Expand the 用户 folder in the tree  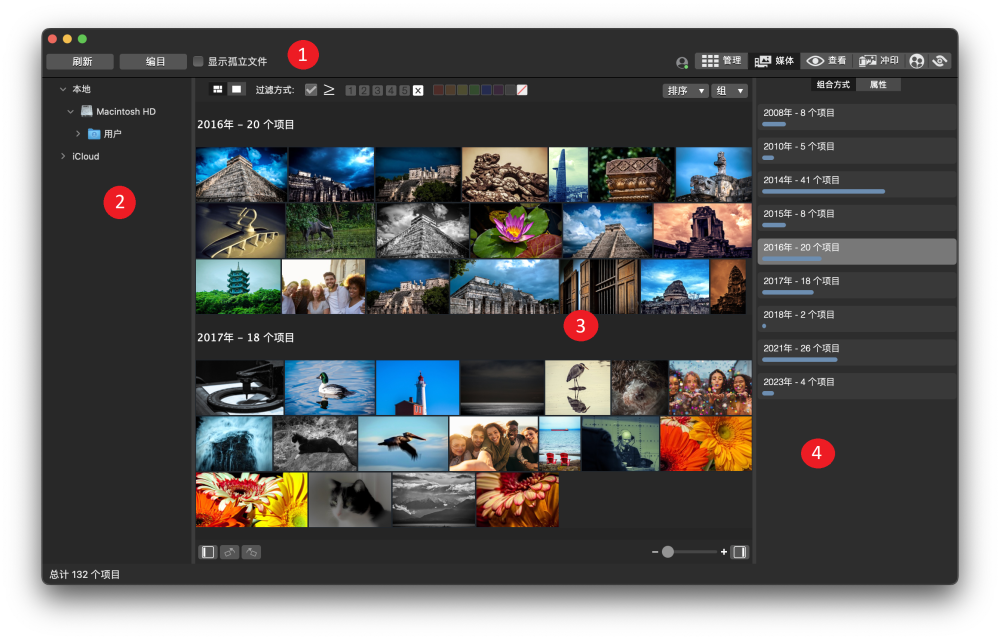[78, 134]
